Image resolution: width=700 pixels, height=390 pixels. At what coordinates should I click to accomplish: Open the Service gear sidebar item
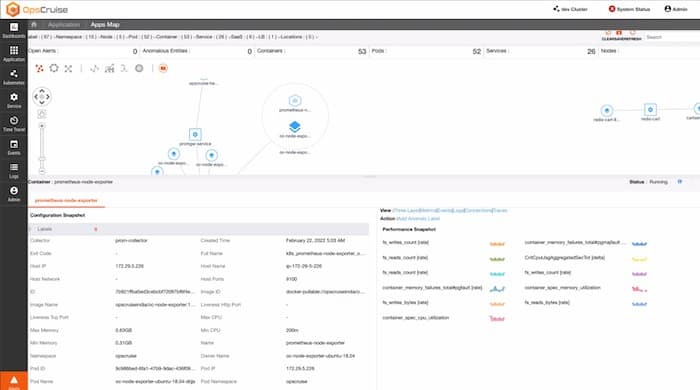pos(14,100)
